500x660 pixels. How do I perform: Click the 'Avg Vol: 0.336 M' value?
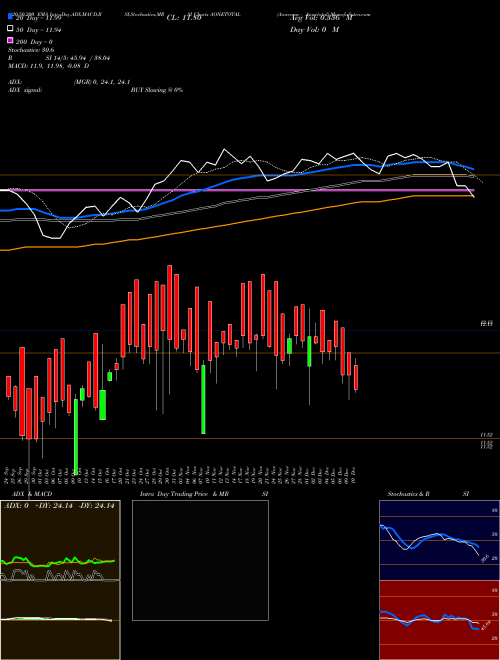point(321,18)
